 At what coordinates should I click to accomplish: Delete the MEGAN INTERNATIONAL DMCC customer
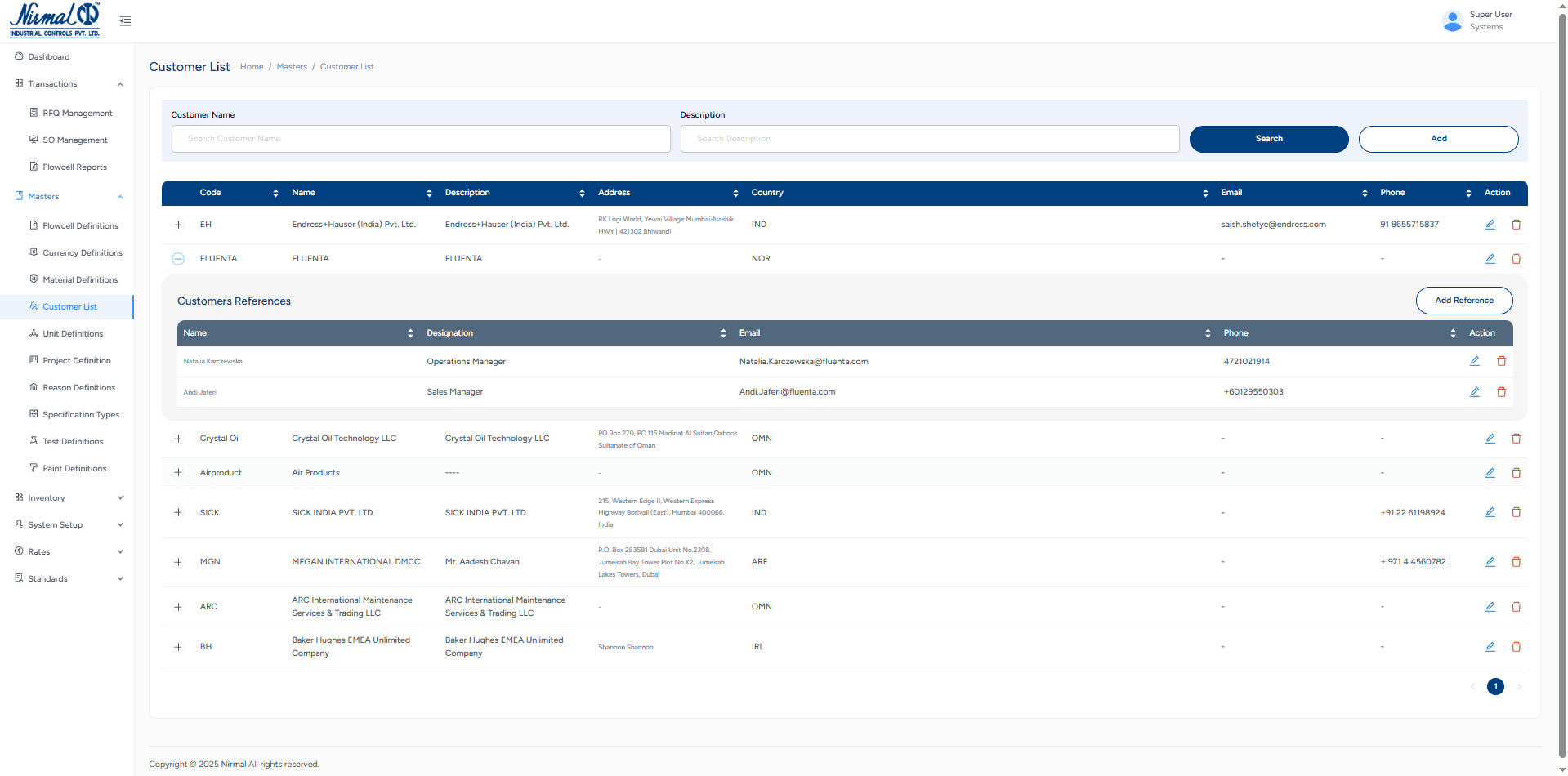(1517, 561)
